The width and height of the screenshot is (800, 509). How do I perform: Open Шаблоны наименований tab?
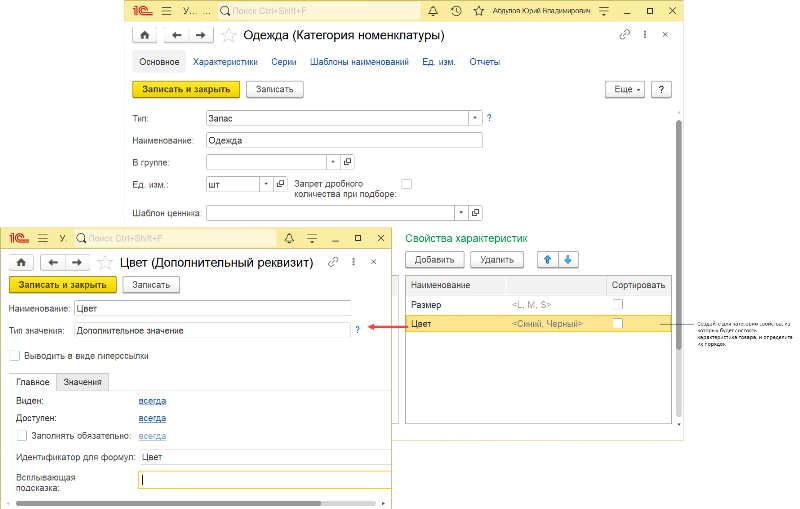coord(359,62)
